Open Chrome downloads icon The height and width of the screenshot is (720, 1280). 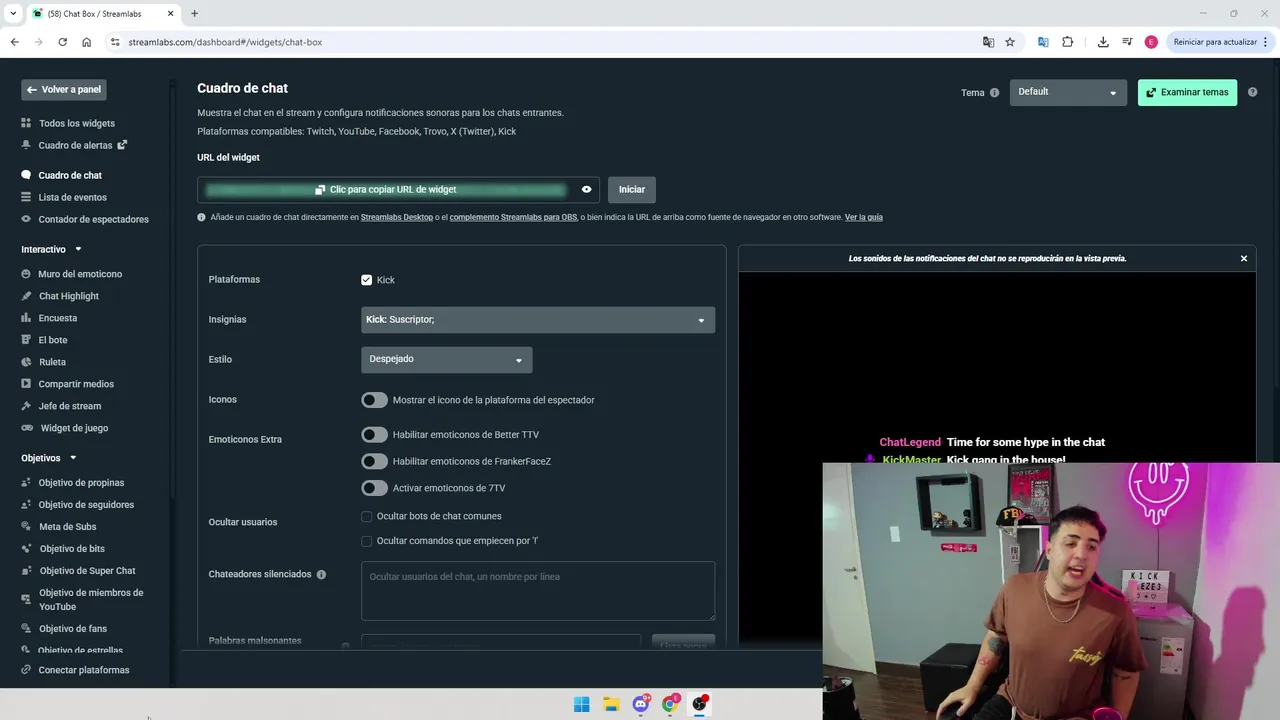pyautogui.click(x=1103, y=42)
